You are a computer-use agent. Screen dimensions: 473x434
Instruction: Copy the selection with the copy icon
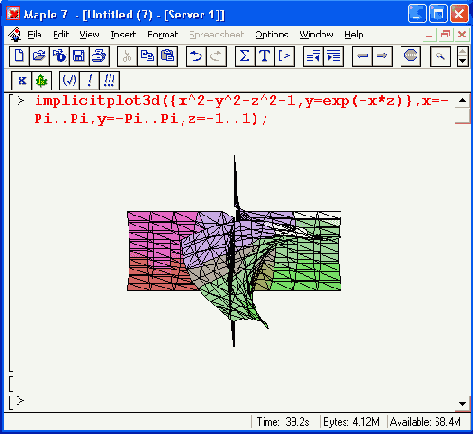click(147, 56)
